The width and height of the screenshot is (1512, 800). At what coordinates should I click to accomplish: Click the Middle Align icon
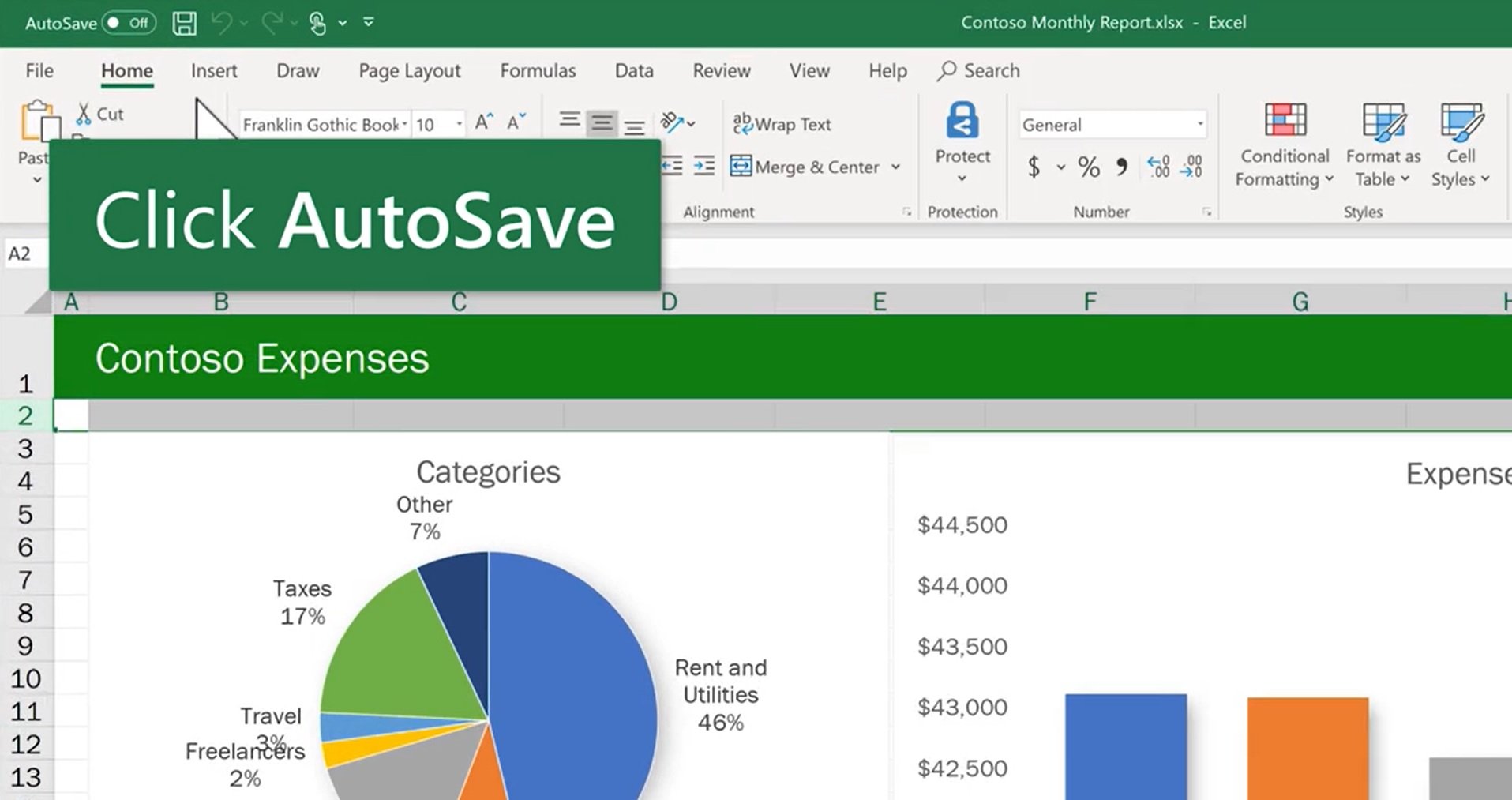[602, 123]
